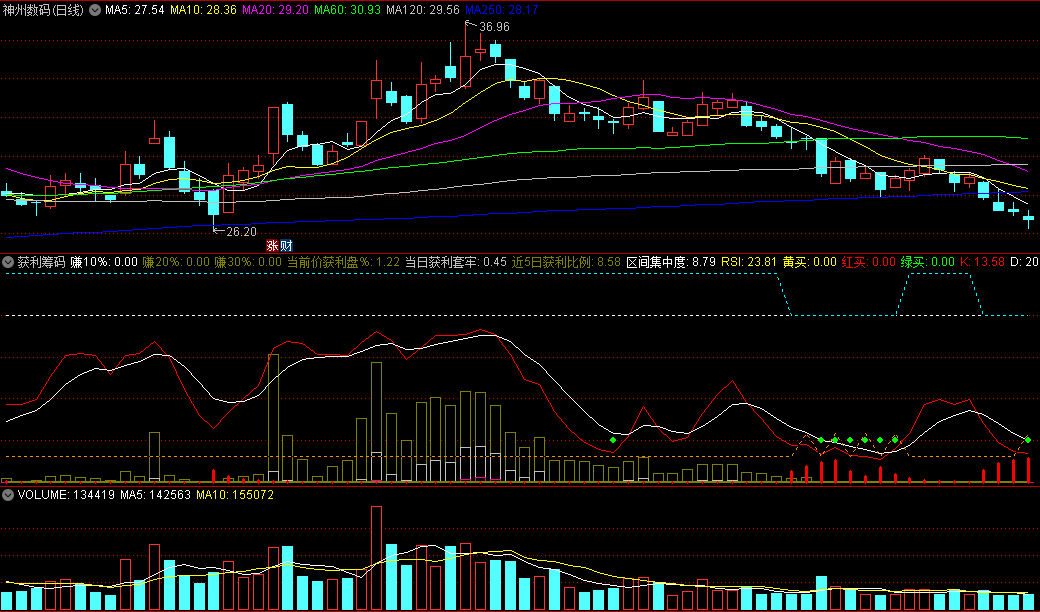Click the 赚20%: 0.00 value
1040x612 pixels.
pos(176,261)
